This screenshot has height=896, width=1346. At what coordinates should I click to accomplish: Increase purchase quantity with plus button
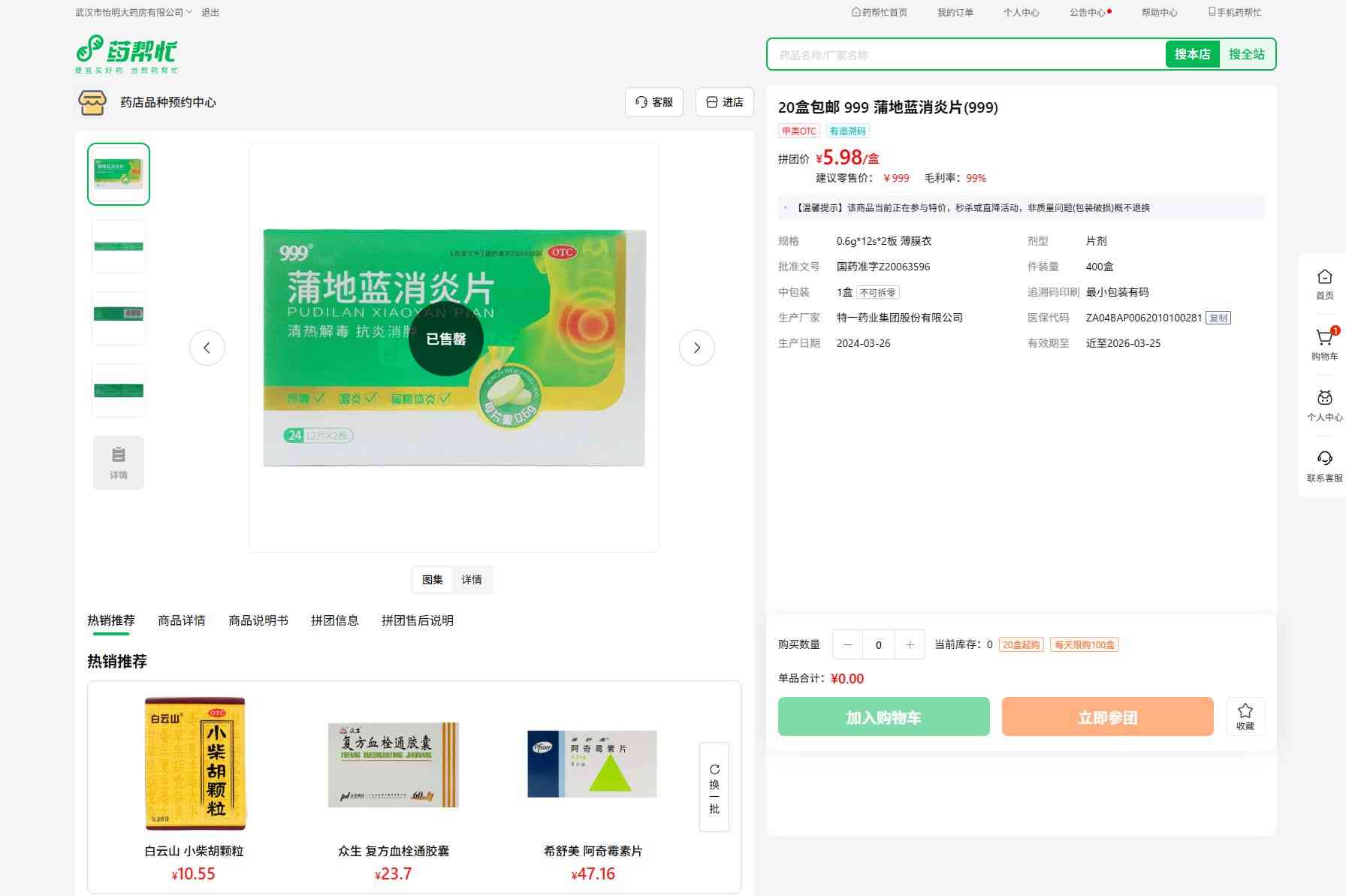pyautogui.click(x=910, y=644)
